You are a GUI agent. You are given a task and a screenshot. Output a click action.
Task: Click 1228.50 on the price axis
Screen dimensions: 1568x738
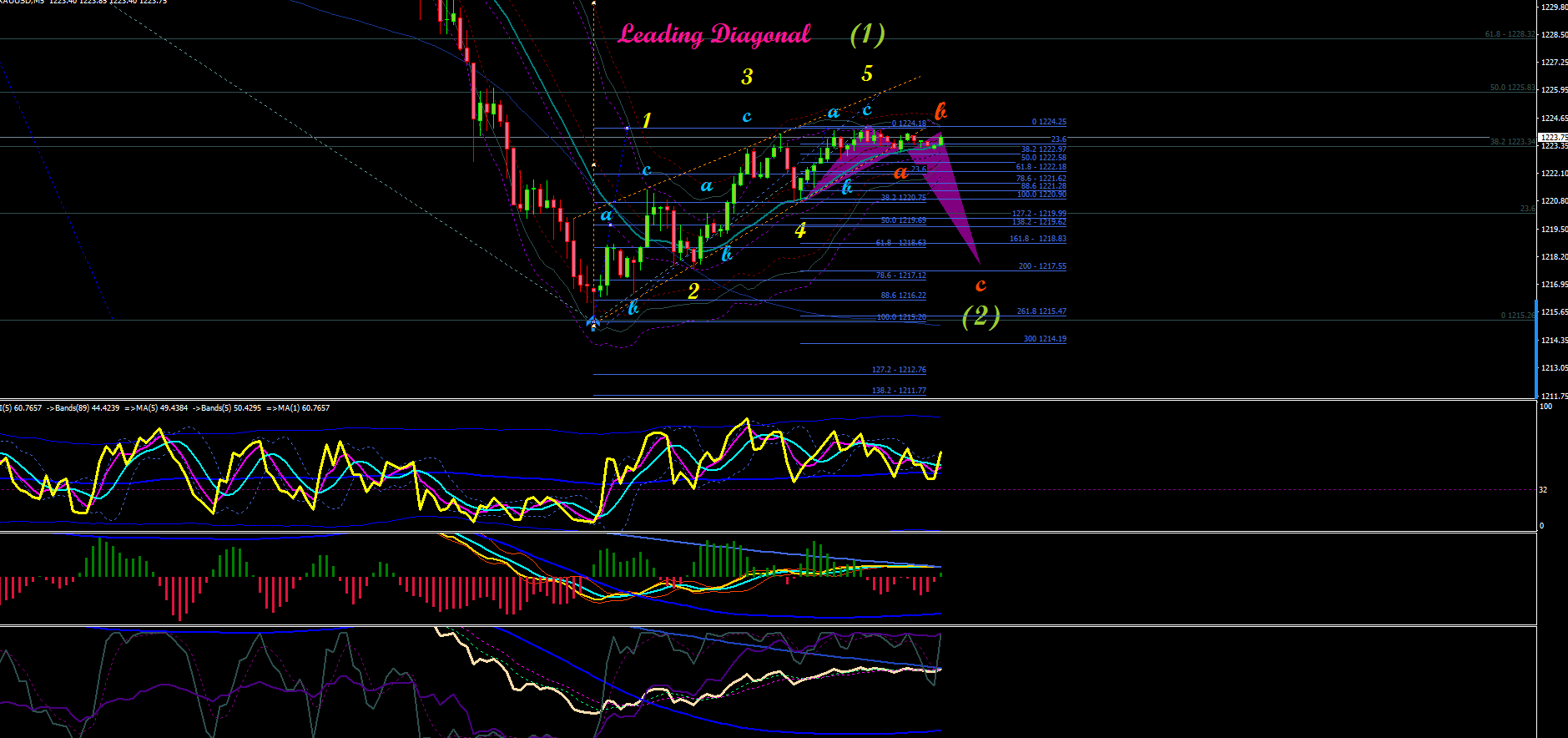click(x=1554, y=35)
